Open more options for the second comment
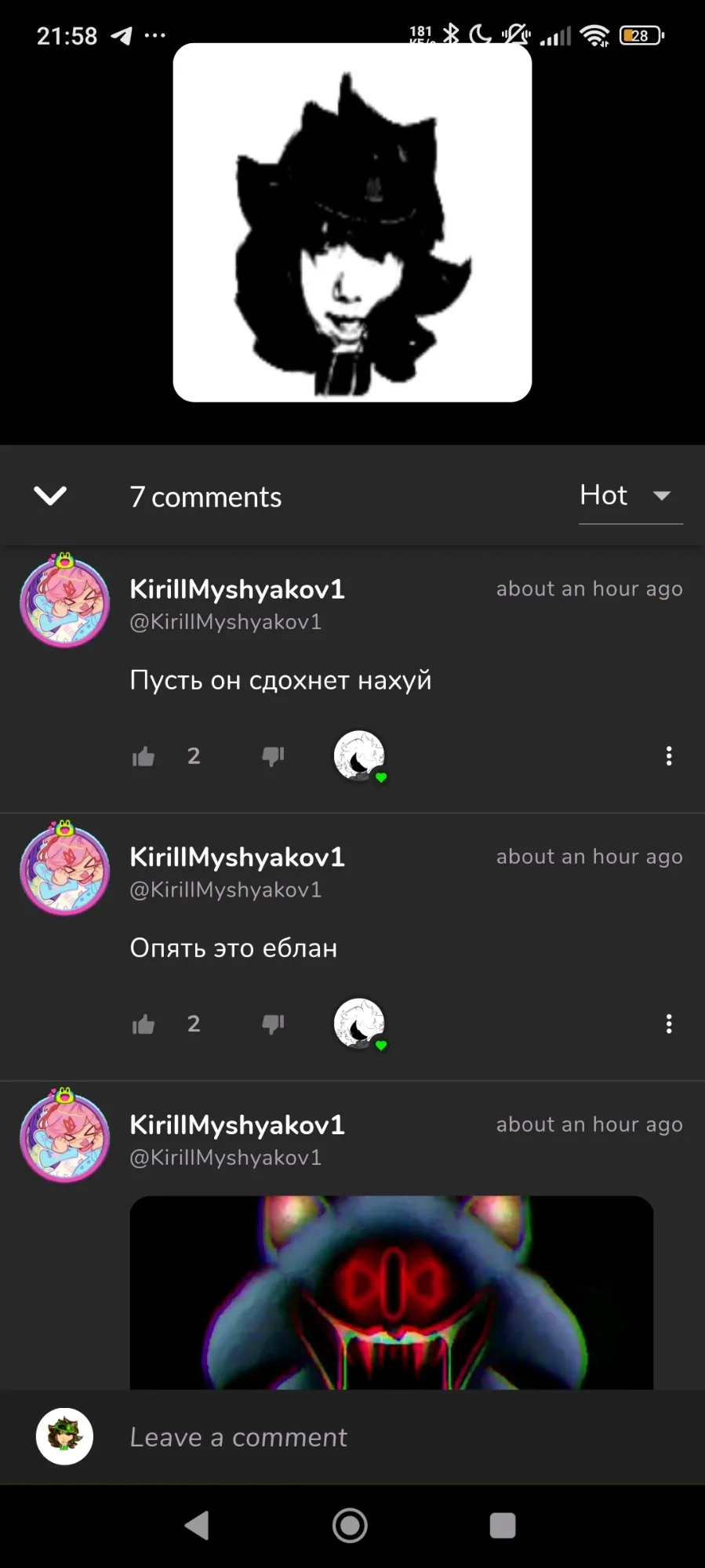This screenshot has height=1568, width=705. click(x=669, y=1024)
